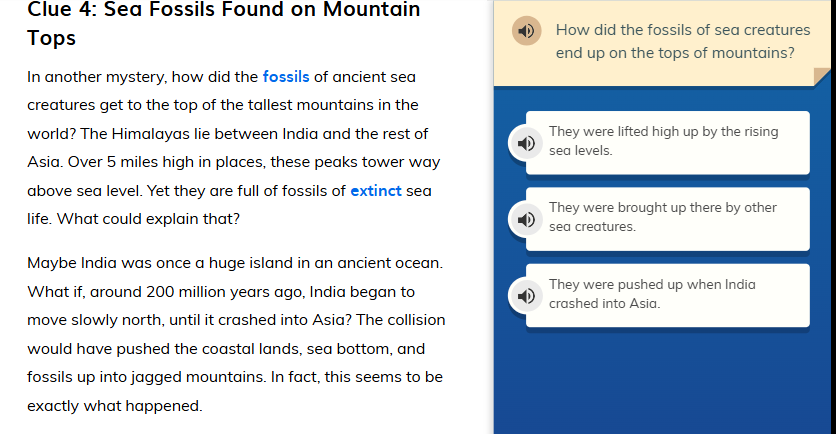This screenshot has height=434, width=836.
Task: Open the 'fossils' vocabulary link
Action: click(x=287, y=76)
